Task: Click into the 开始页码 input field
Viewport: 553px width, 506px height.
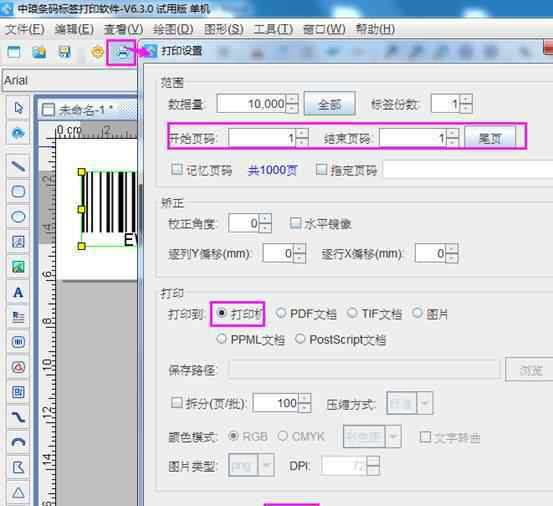Action: pyautogui.click(x=262, y=138)
